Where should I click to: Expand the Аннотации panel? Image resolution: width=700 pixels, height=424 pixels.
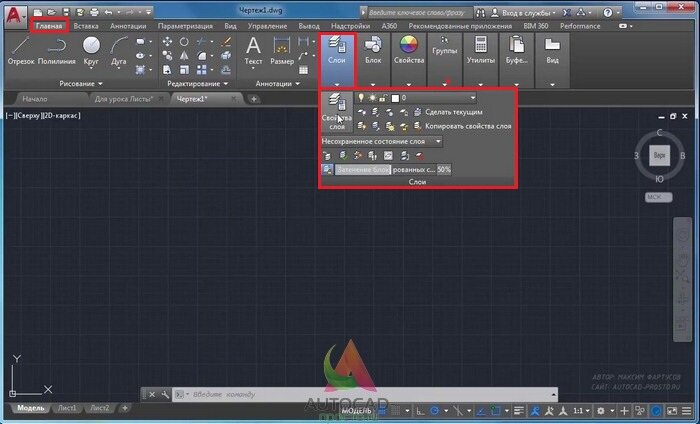[277, 84]
